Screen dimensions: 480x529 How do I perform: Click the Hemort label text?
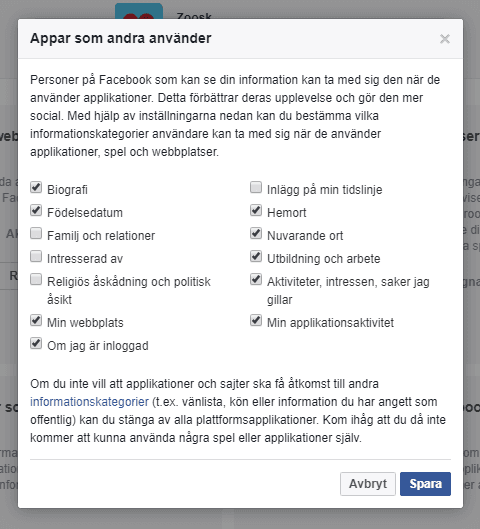coord(287,213)
